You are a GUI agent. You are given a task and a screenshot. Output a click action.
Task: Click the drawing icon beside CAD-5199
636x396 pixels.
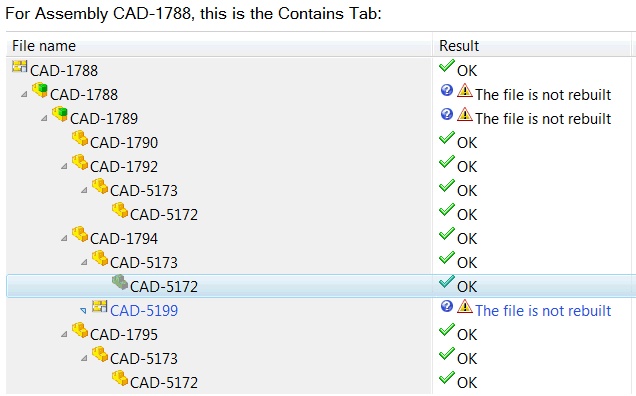click(99, 306)
